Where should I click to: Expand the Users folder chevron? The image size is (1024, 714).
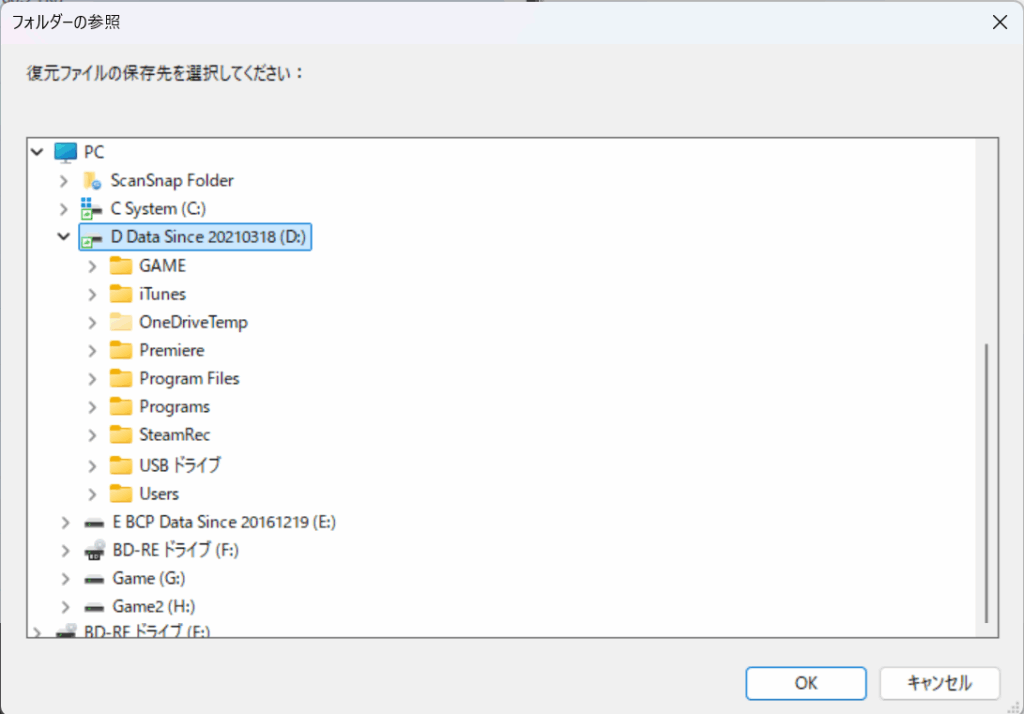(93, 494)
